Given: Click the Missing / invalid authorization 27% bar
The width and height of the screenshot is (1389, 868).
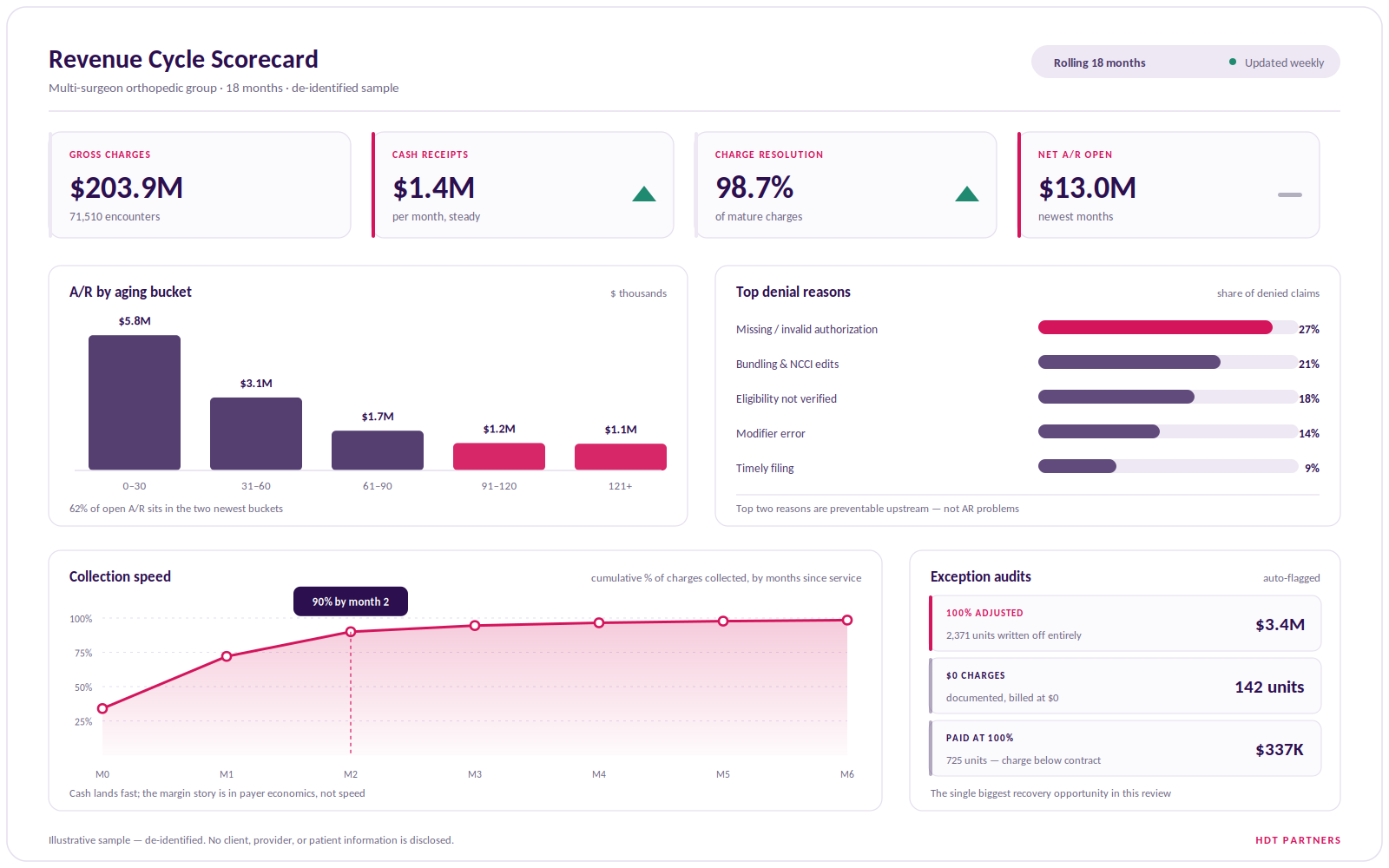Looking at the screenshot, I should (1155, 327).
